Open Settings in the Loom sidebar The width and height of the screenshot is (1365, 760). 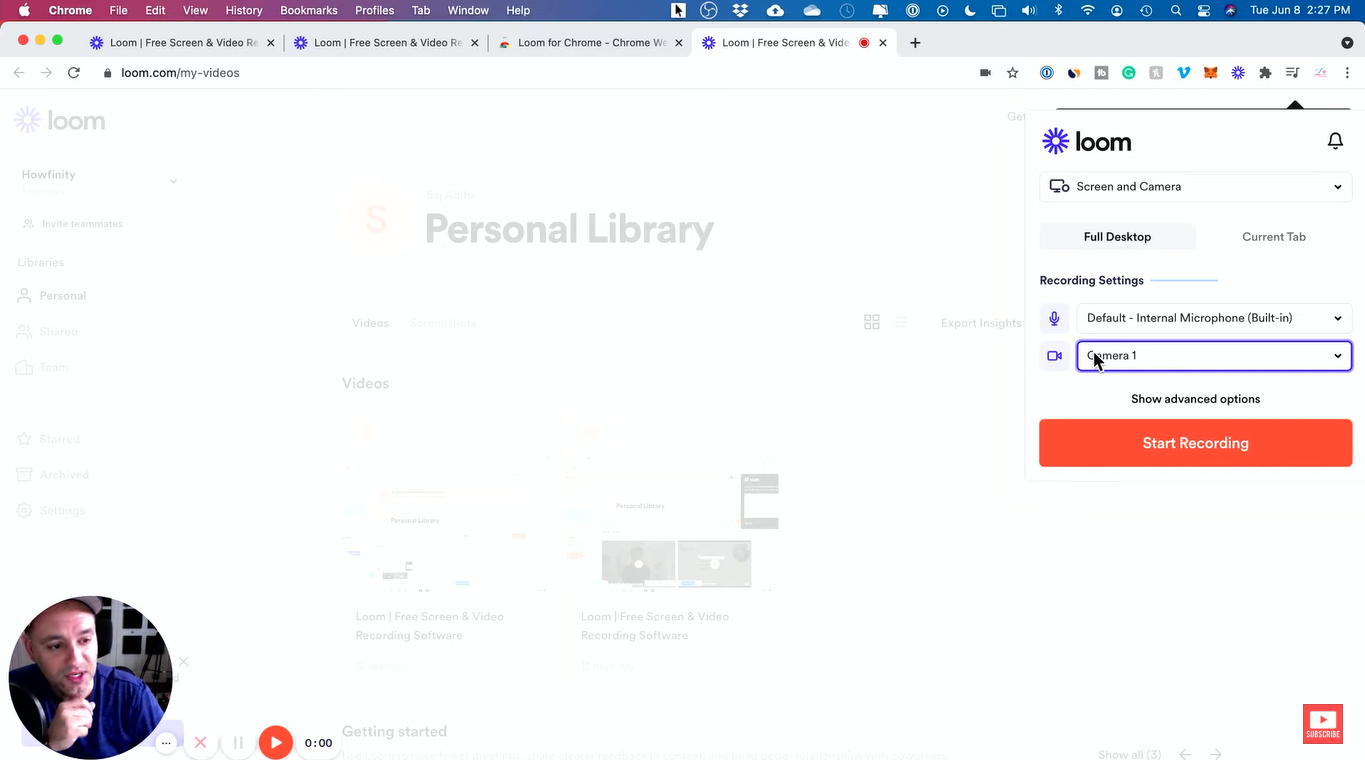(x=61, y=510)
